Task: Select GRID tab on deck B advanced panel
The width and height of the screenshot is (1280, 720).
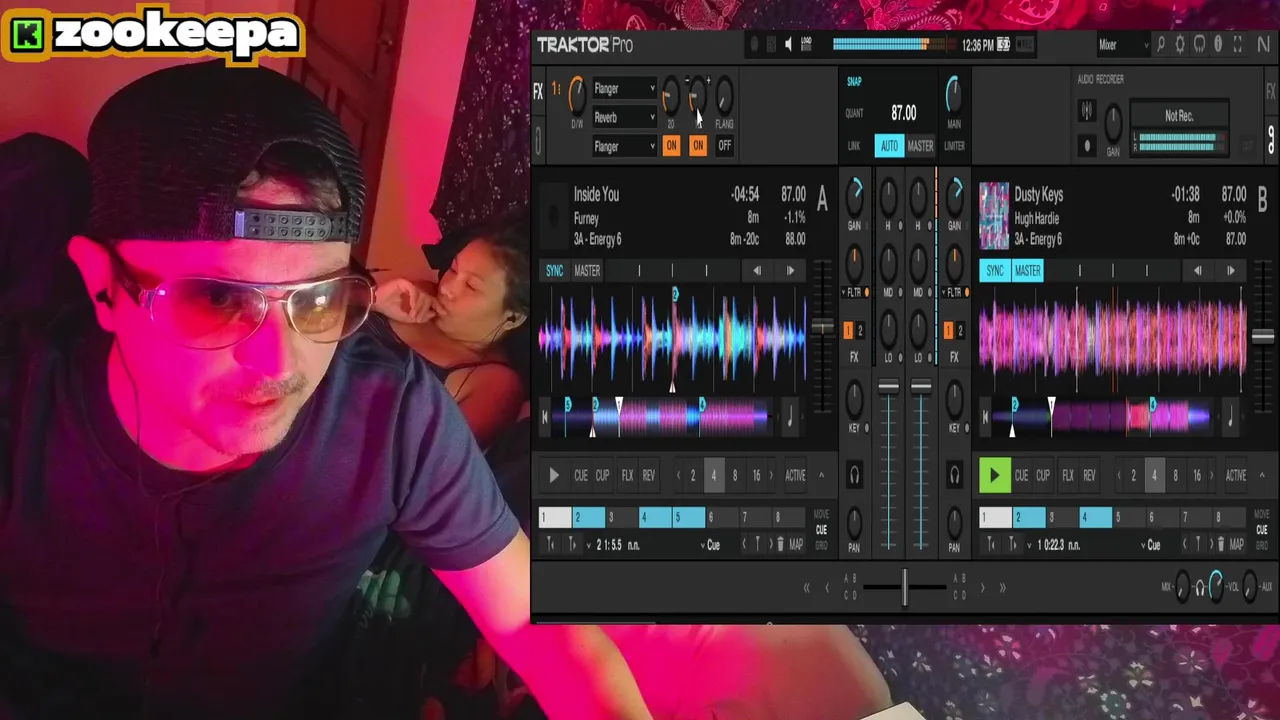Action: 1262,546
